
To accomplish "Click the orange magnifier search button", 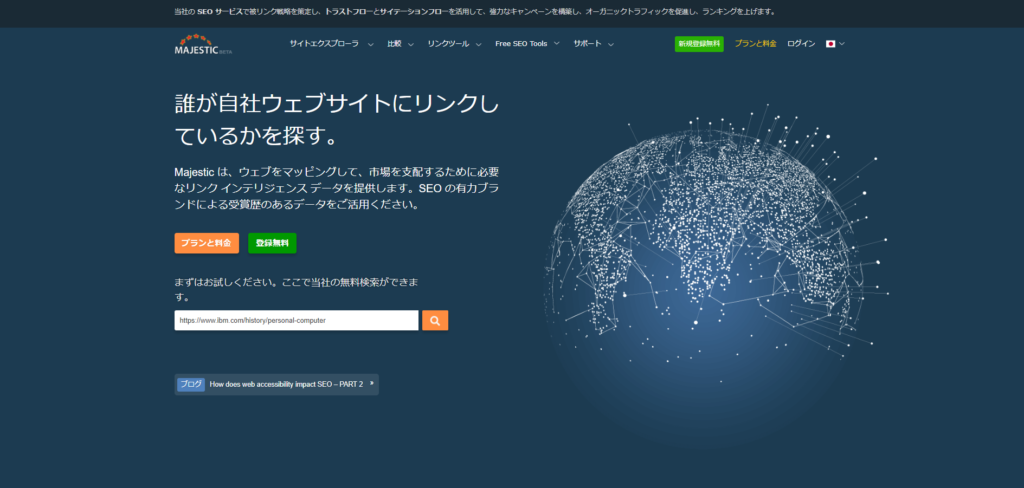I will click(x=435, y=320).
